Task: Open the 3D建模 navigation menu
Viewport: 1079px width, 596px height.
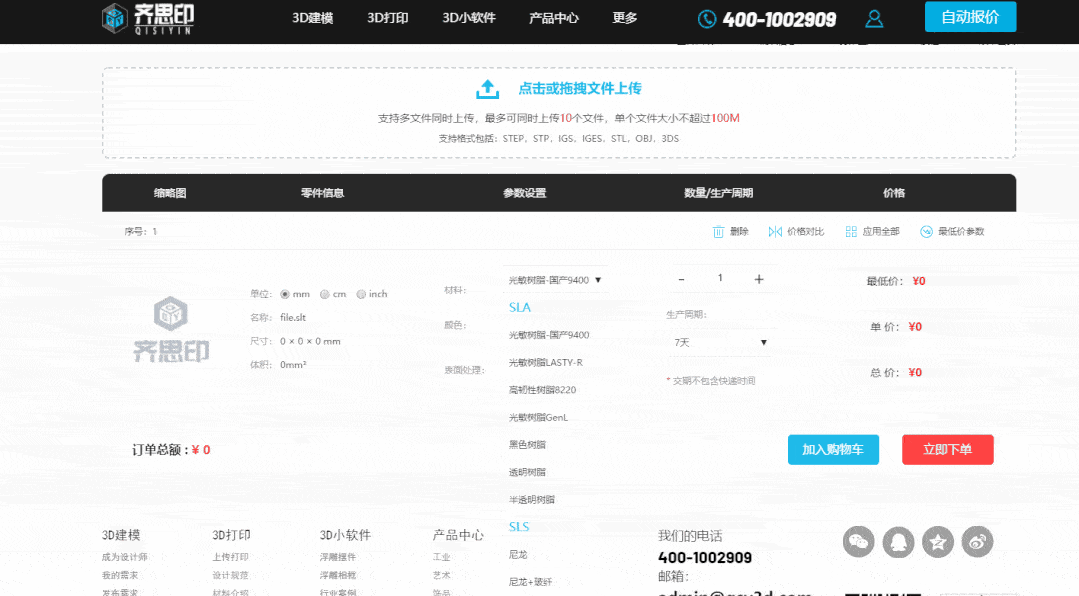Action: click(x=312, y=18)
